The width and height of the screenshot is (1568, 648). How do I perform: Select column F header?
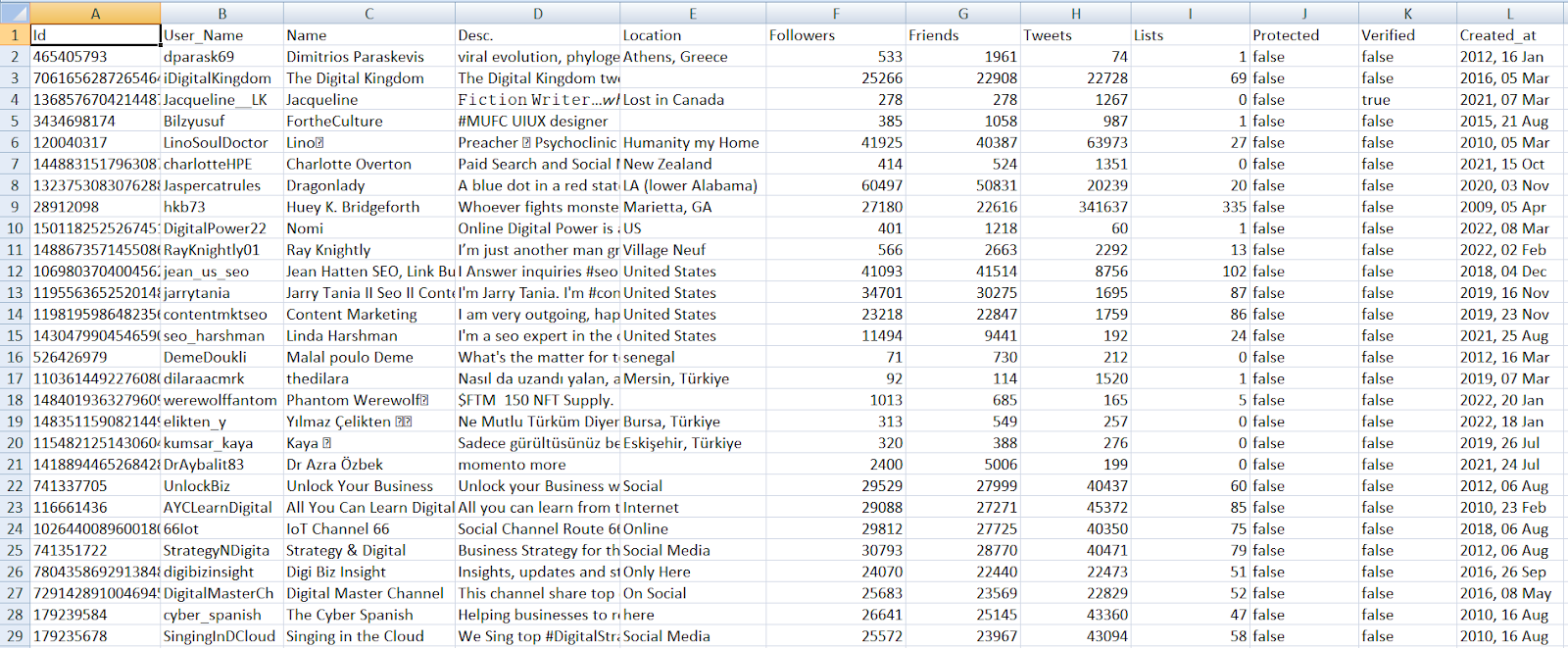click(835, 13)
